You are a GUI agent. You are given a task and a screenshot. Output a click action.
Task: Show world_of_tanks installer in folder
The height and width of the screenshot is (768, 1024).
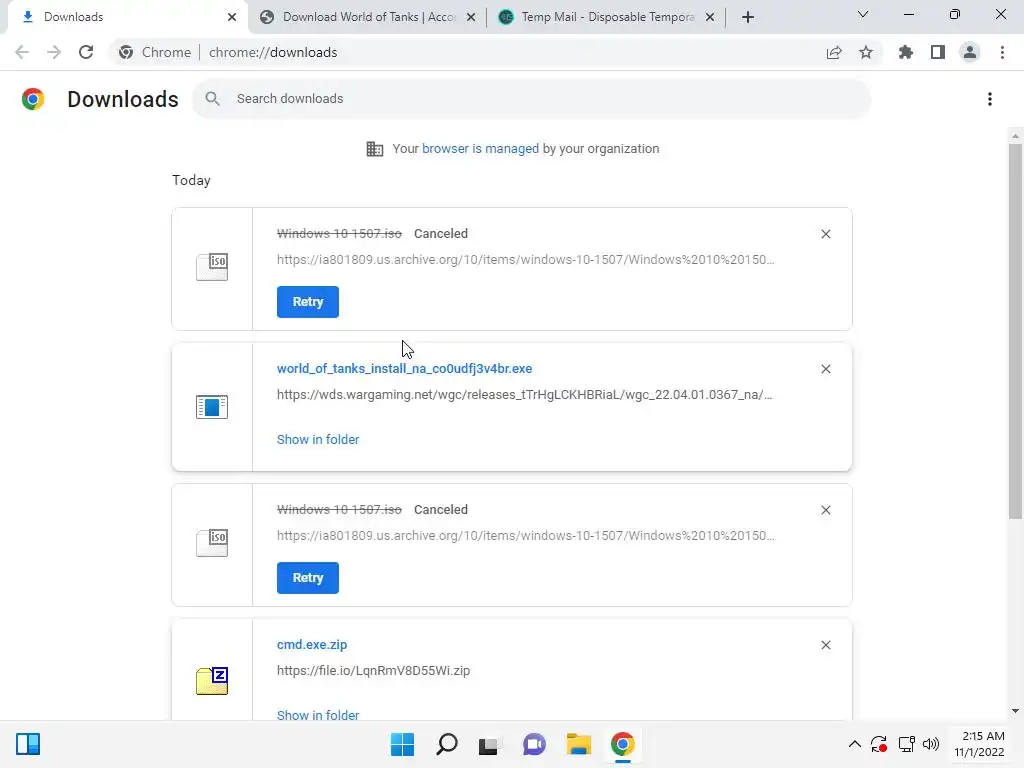point(318,440)
